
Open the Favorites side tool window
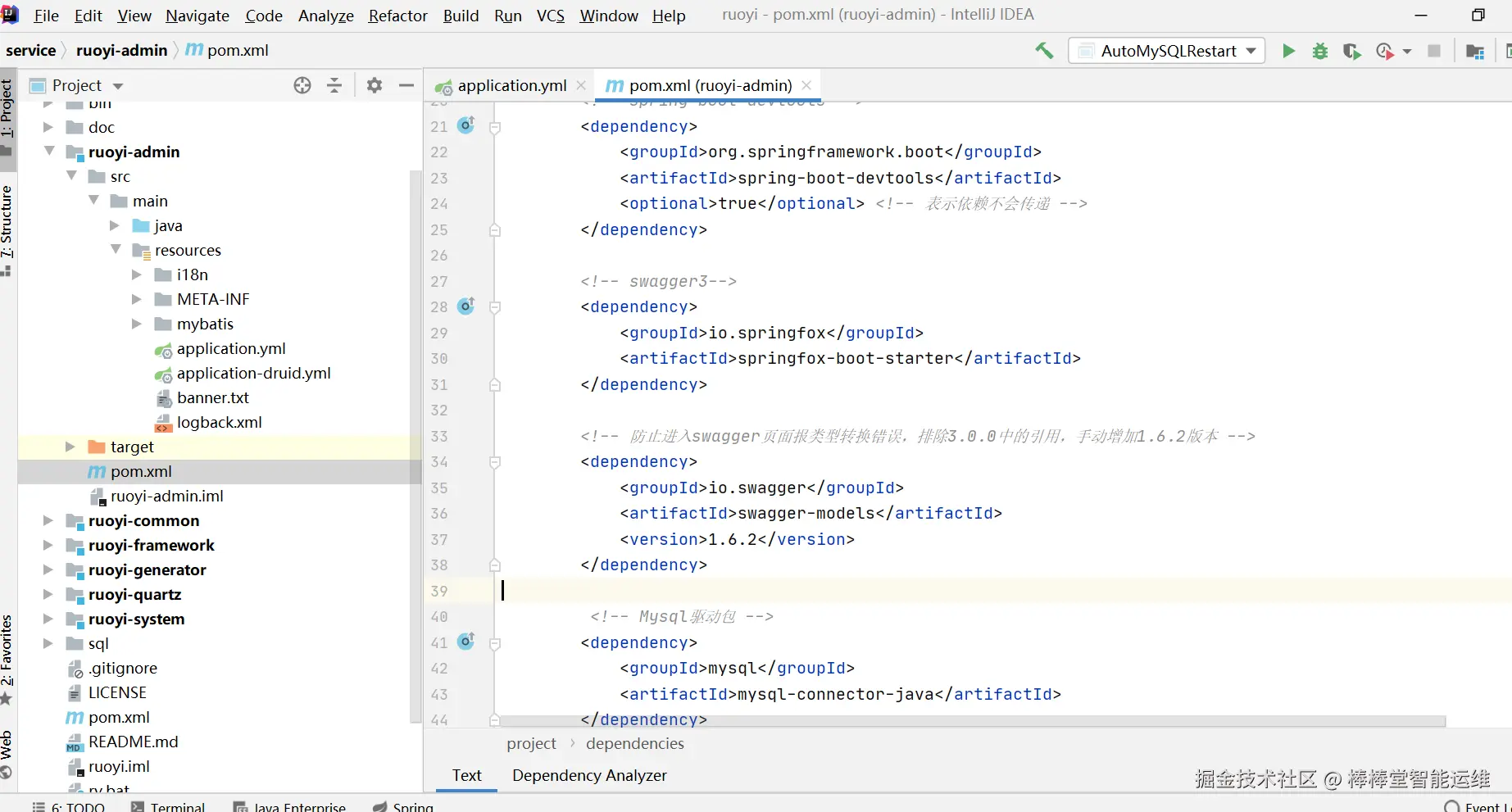click(x=7, y=660)
